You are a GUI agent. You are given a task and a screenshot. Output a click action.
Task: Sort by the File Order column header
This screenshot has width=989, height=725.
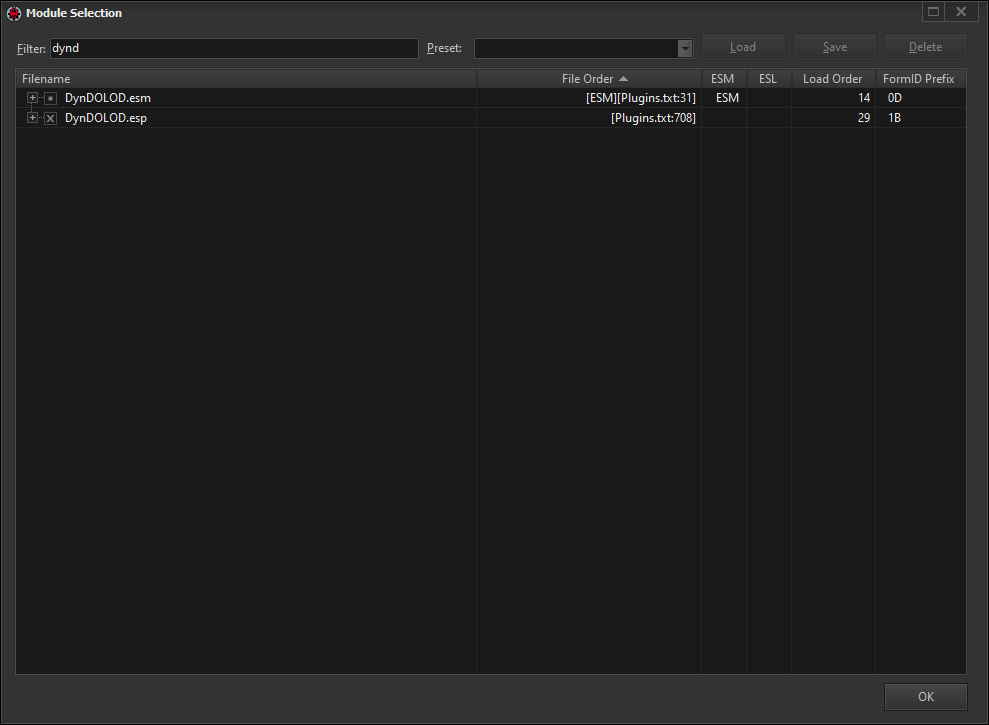pos(589,79)
